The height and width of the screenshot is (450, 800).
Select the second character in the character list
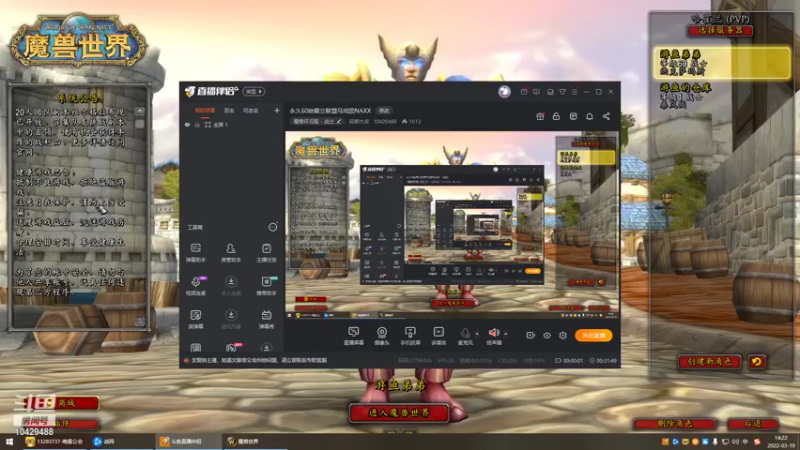tap(722, 96)
